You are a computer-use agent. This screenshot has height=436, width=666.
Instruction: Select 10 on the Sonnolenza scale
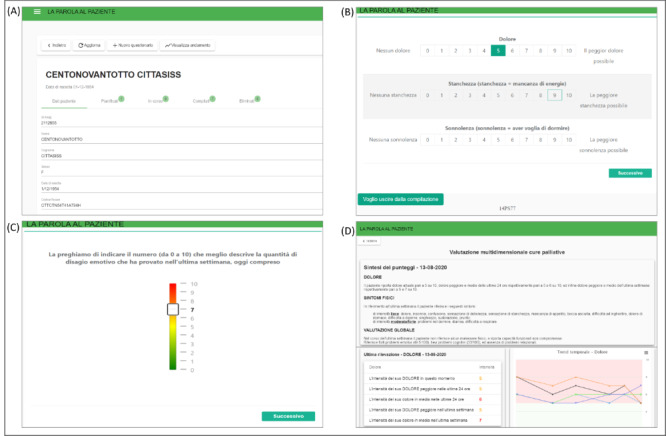pos(569,140)
